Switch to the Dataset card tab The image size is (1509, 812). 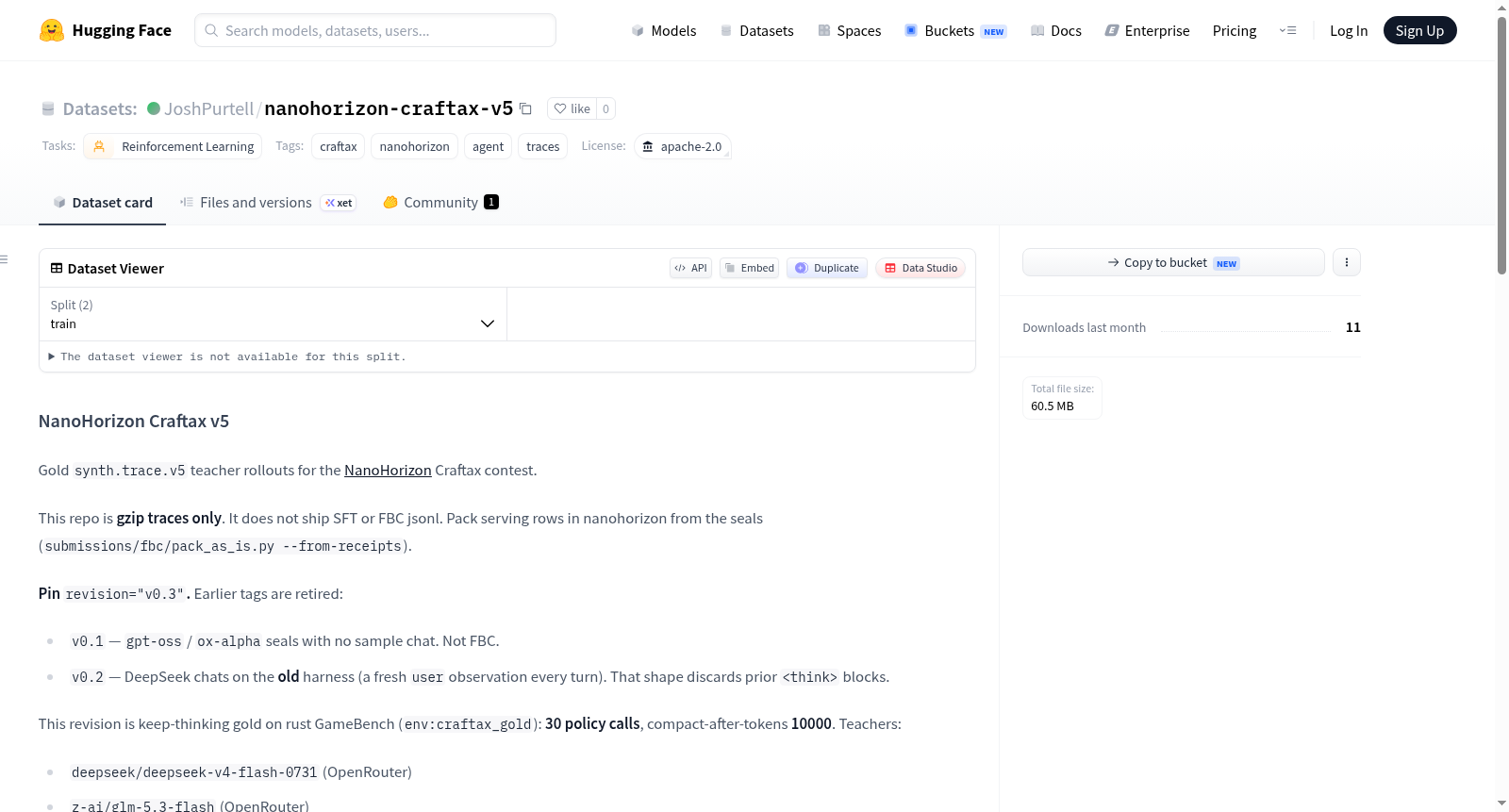click(x=103, y=203)
